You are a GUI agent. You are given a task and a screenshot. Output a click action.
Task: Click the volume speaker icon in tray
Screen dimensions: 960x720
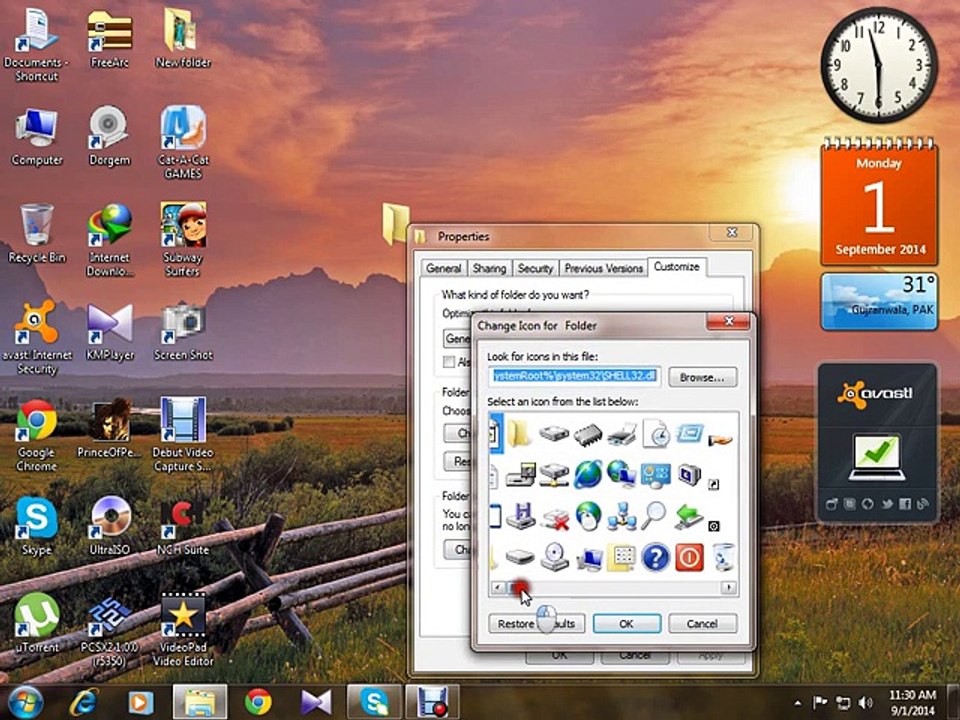865,702
